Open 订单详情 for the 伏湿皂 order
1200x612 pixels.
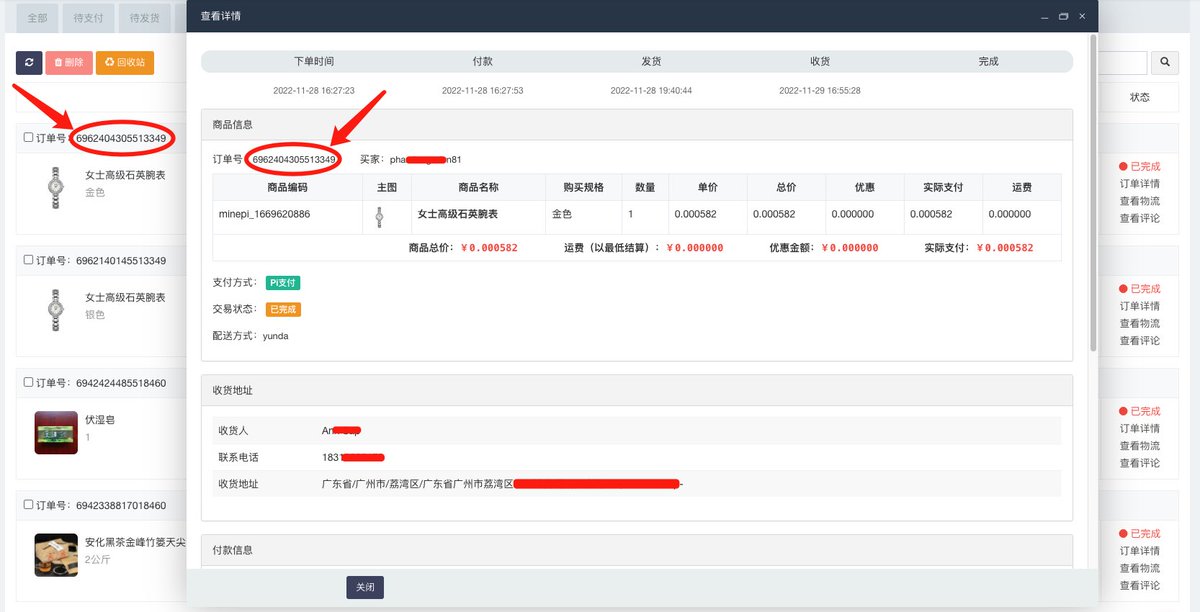coord(1139,429)
